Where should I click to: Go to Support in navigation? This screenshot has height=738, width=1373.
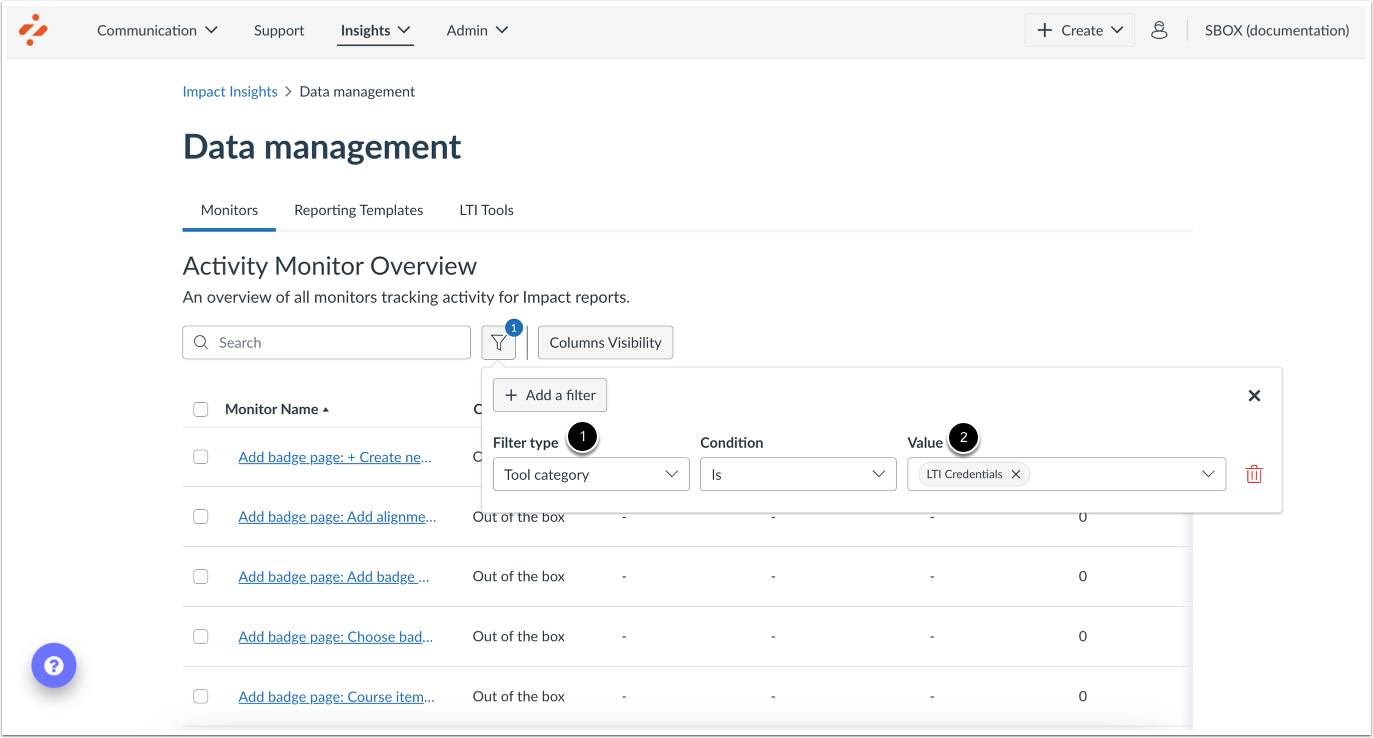[x=279, y=30]
